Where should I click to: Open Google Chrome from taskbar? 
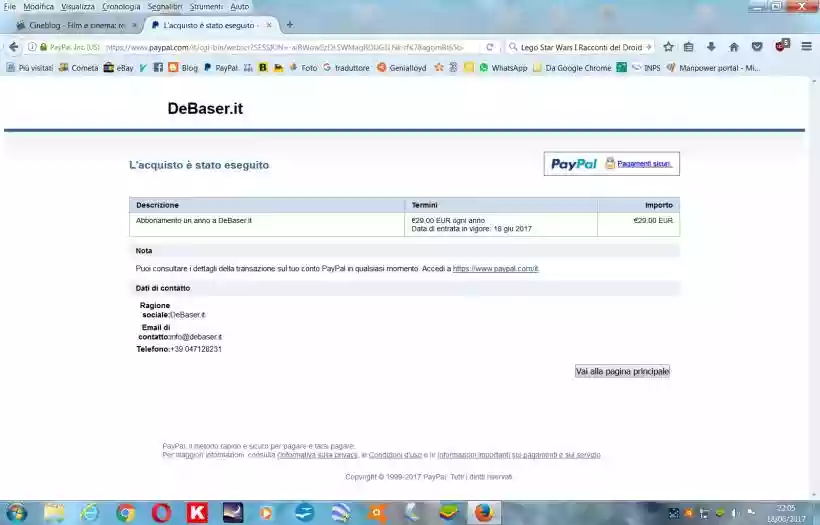(x=126, y=512)
